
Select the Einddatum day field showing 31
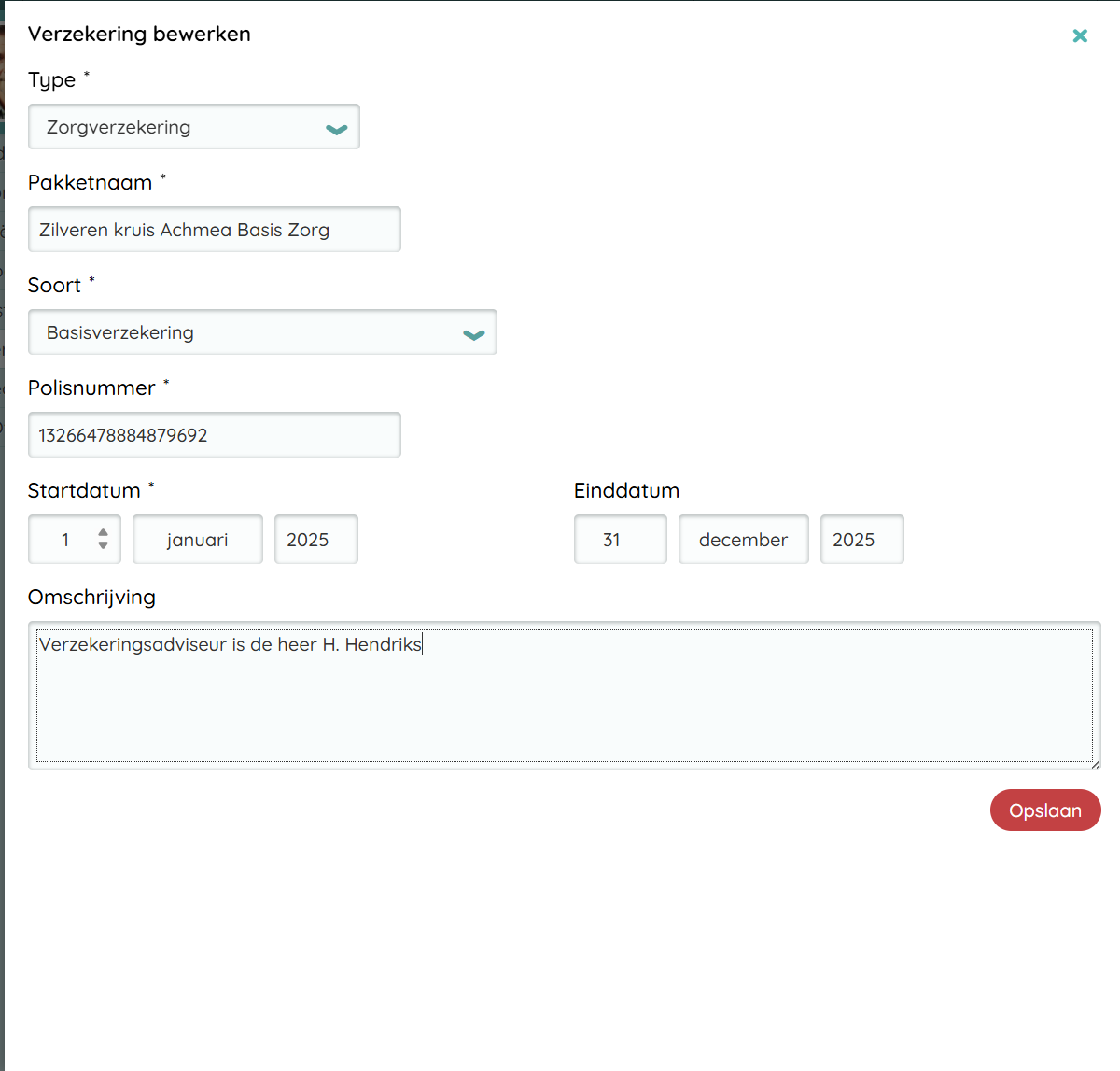click(x=620, y=540)
